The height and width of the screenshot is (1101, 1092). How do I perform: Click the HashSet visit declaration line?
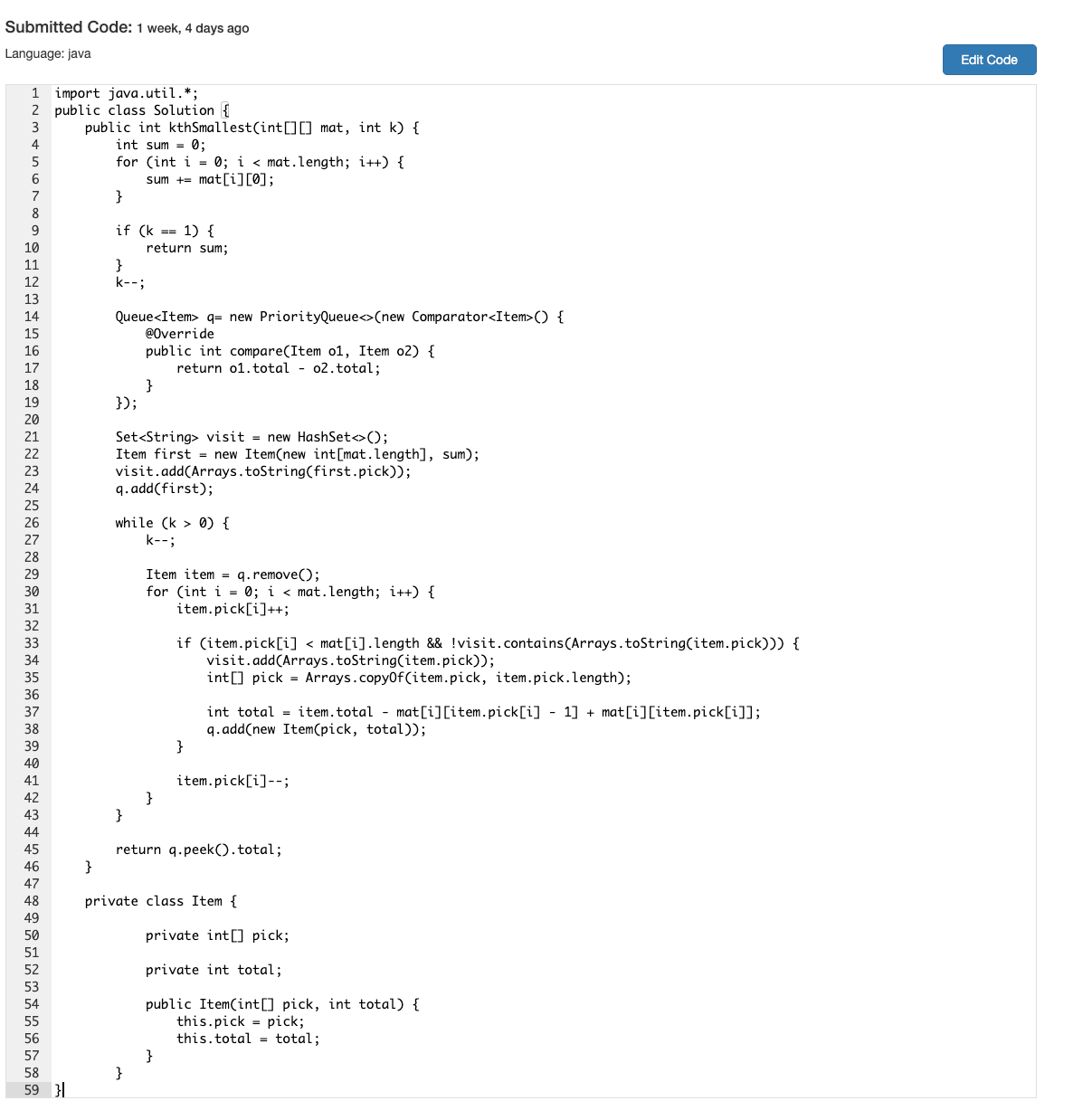coord(252,437)
